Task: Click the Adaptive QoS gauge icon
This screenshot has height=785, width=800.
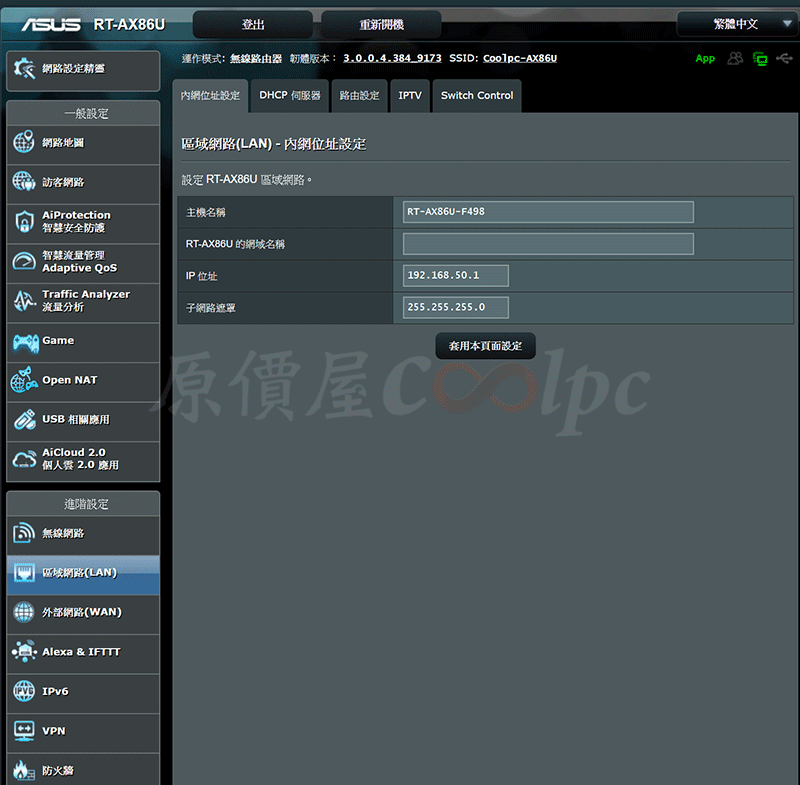Action: (24, 261)
